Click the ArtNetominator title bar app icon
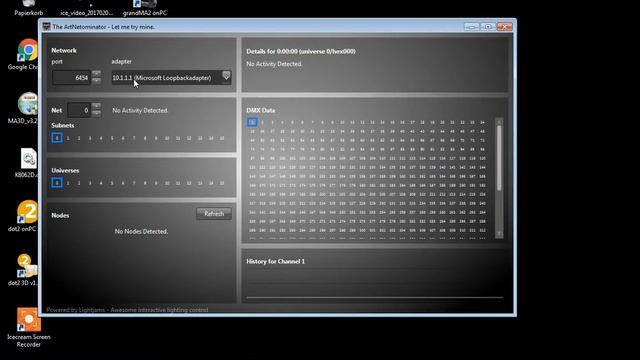Screen dimensions: 640x360 click(x=47, y=27)
